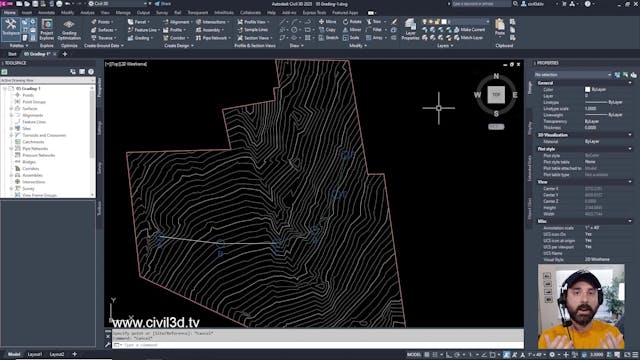Click the Paste clipboard icon

click(500, 27)
